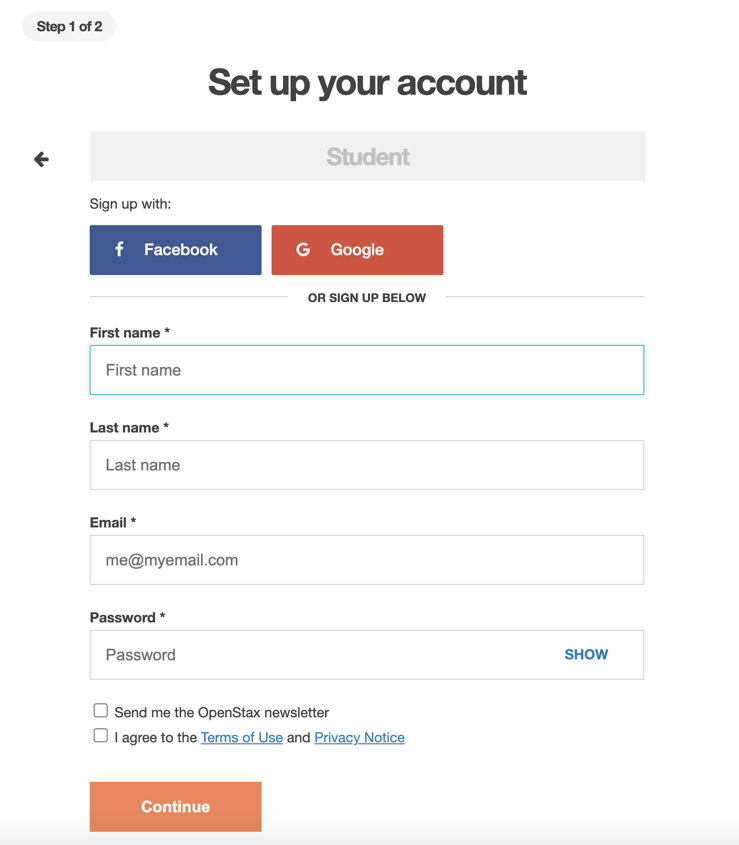This screenshot has width=739, height=845.
Task: Select the Google logo icon
Action: (302, 249)
